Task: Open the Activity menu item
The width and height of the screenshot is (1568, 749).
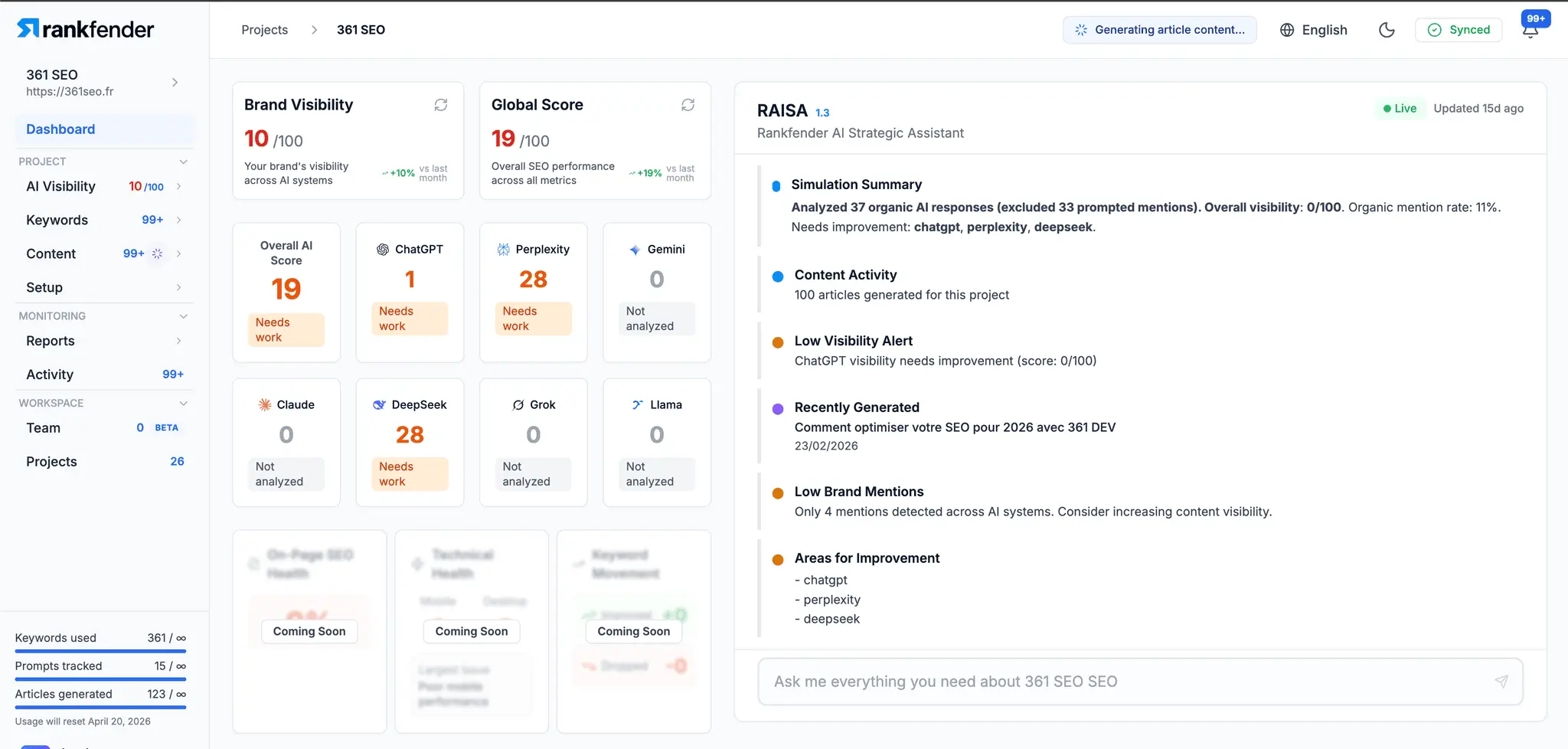Action: [x=105, y=374]
